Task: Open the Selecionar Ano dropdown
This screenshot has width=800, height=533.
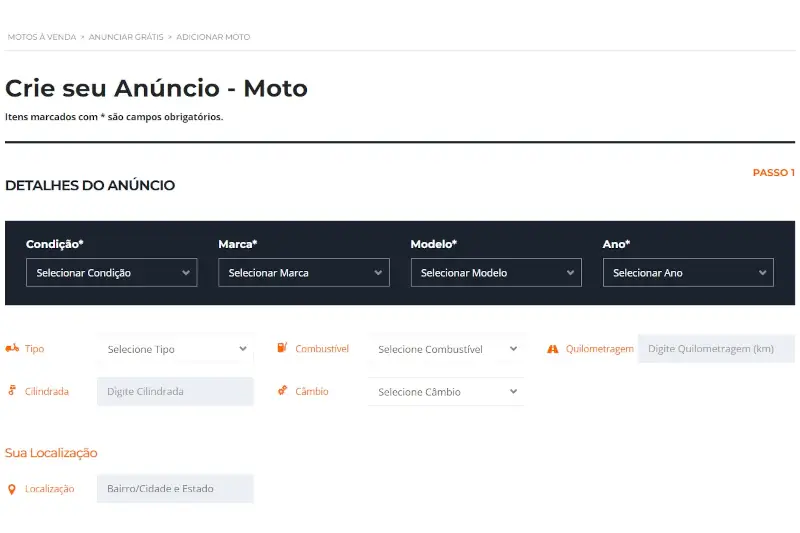Action: pos(688,273)
